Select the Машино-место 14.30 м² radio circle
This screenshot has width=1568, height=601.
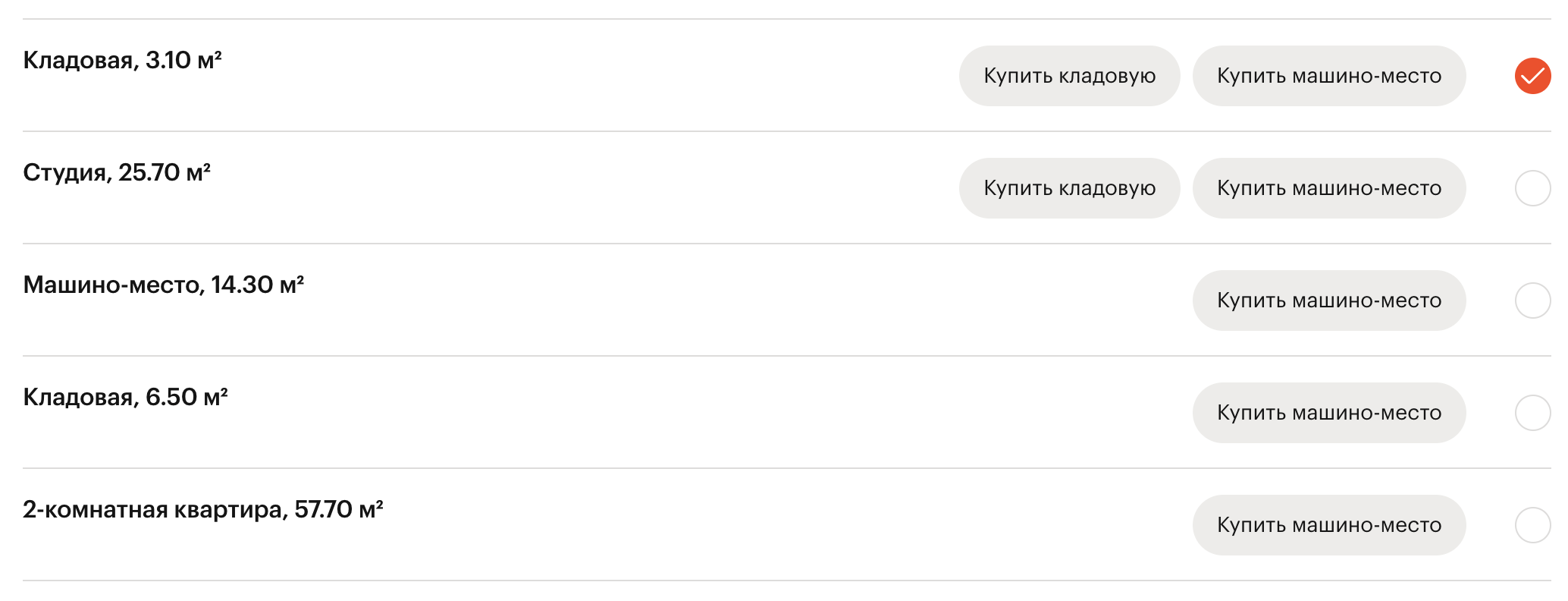click(x=1532, y=300)
